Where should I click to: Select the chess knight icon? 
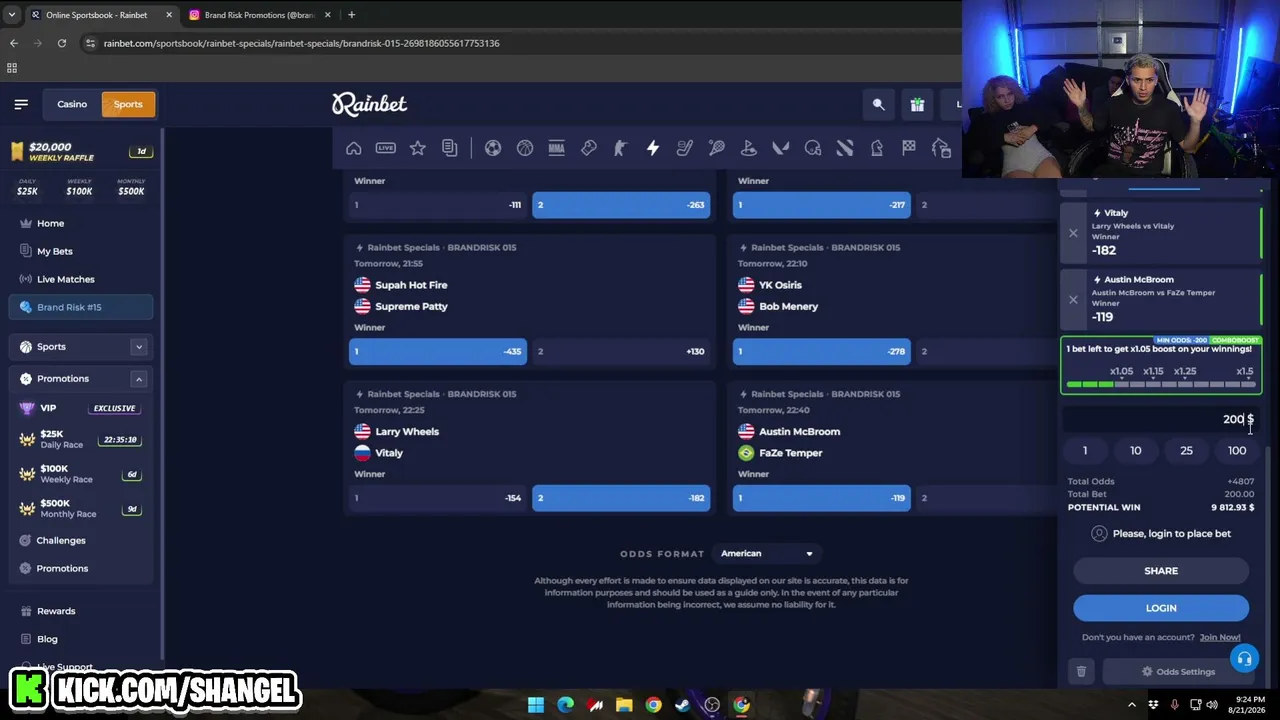click(x=877, y=148)
